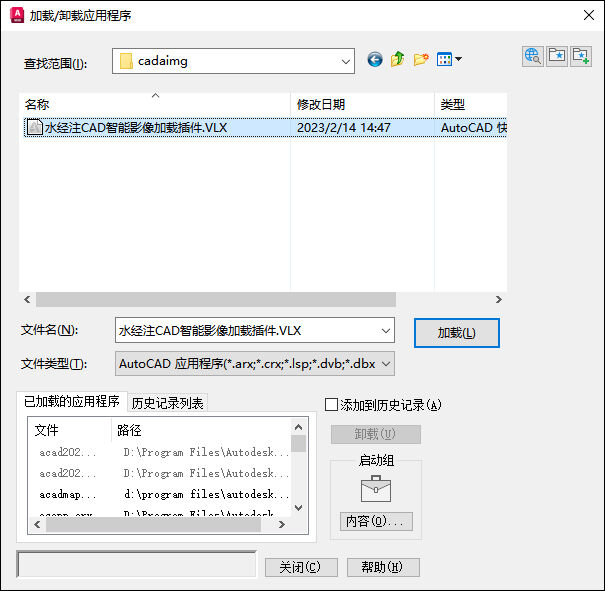Select the acadmap... loaded application row
The image size is (605, 591).
tap(164, 494)
